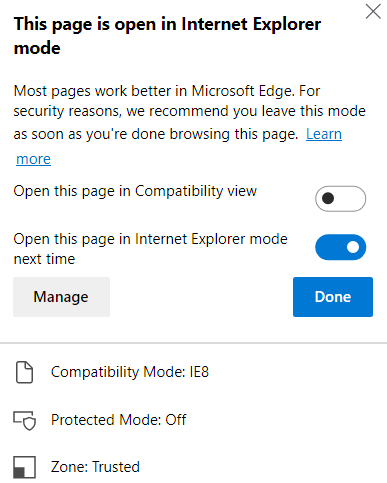Click the "Open this page in Compatibility view" label

(135, 191)
